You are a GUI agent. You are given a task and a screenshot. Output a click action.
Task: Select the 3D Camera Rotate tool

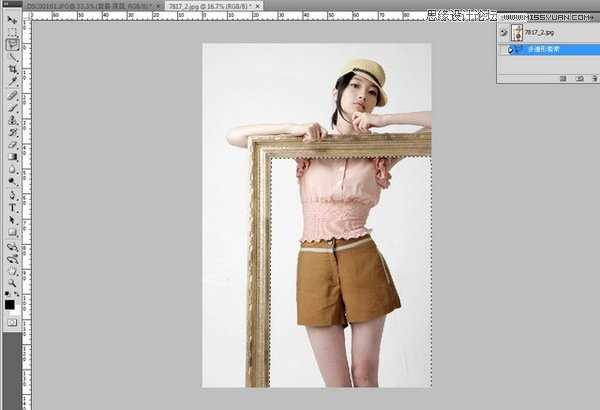12,259
